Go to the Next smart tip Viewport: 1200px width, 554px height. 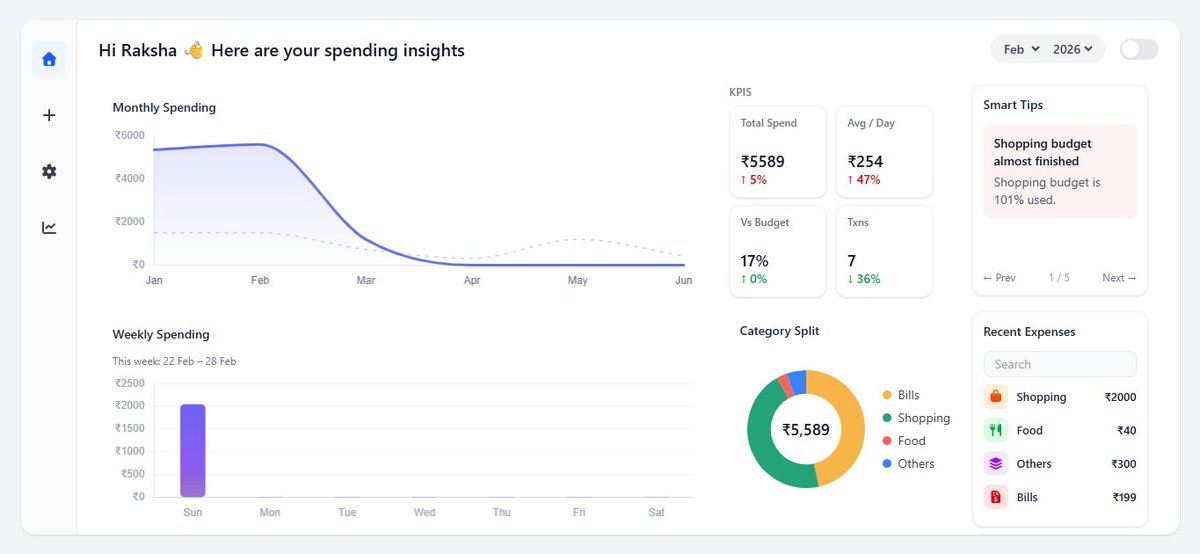[x=1119, y=278]
